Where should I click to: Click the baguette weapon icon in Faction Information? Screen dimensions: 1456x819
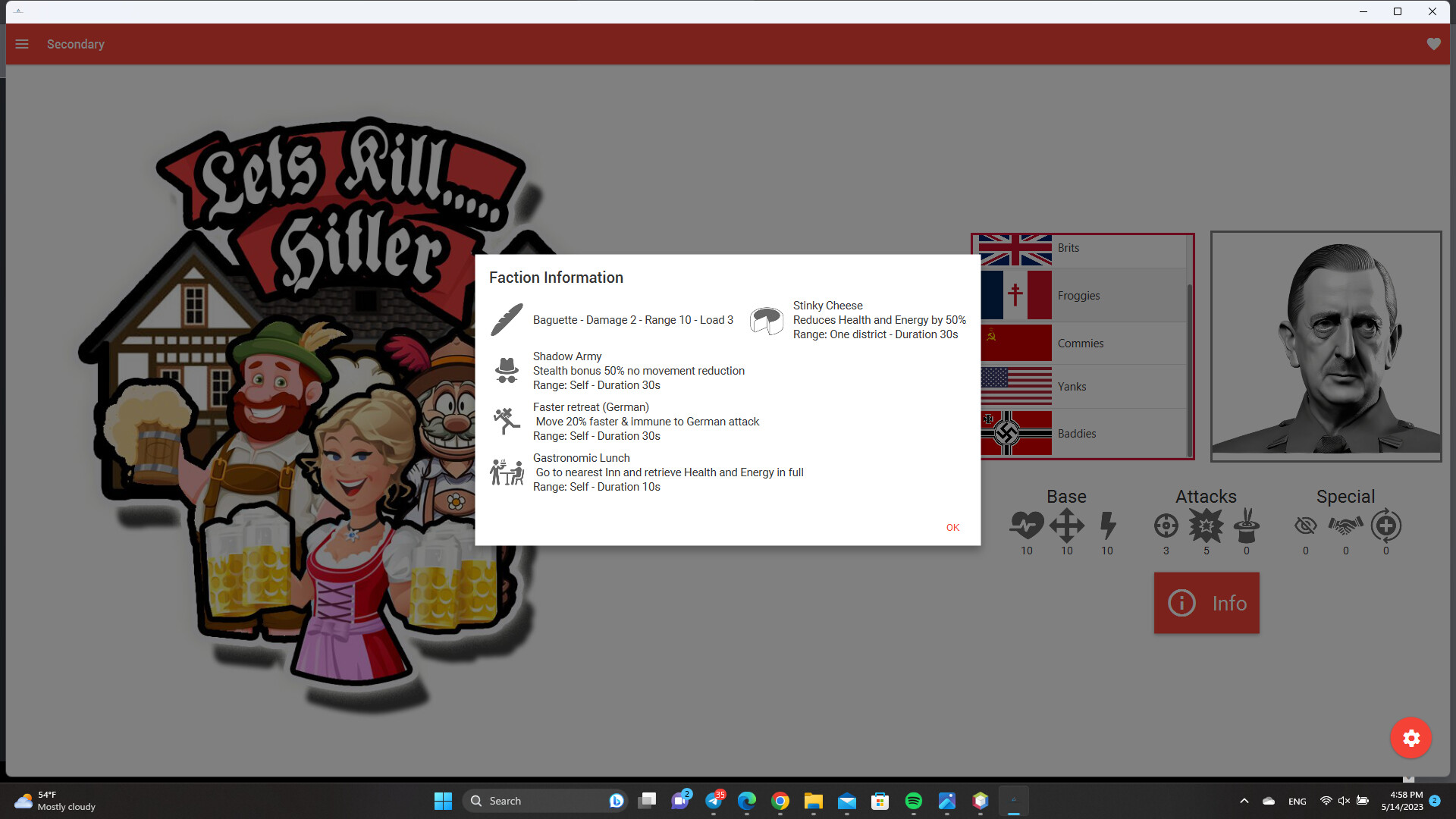[x=507, y=319]
